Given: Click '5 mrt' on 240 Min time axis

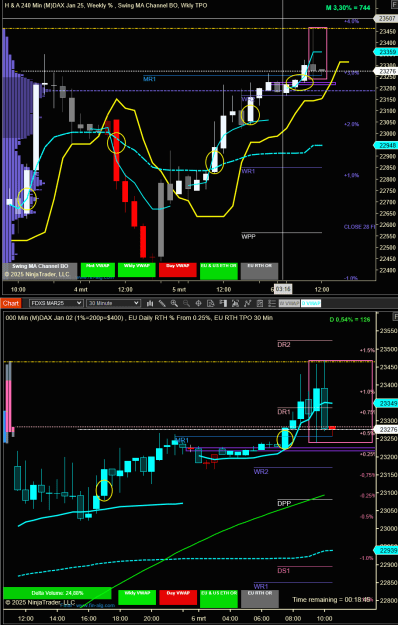Looking at the screenshot, I should [x=179, y=289].
